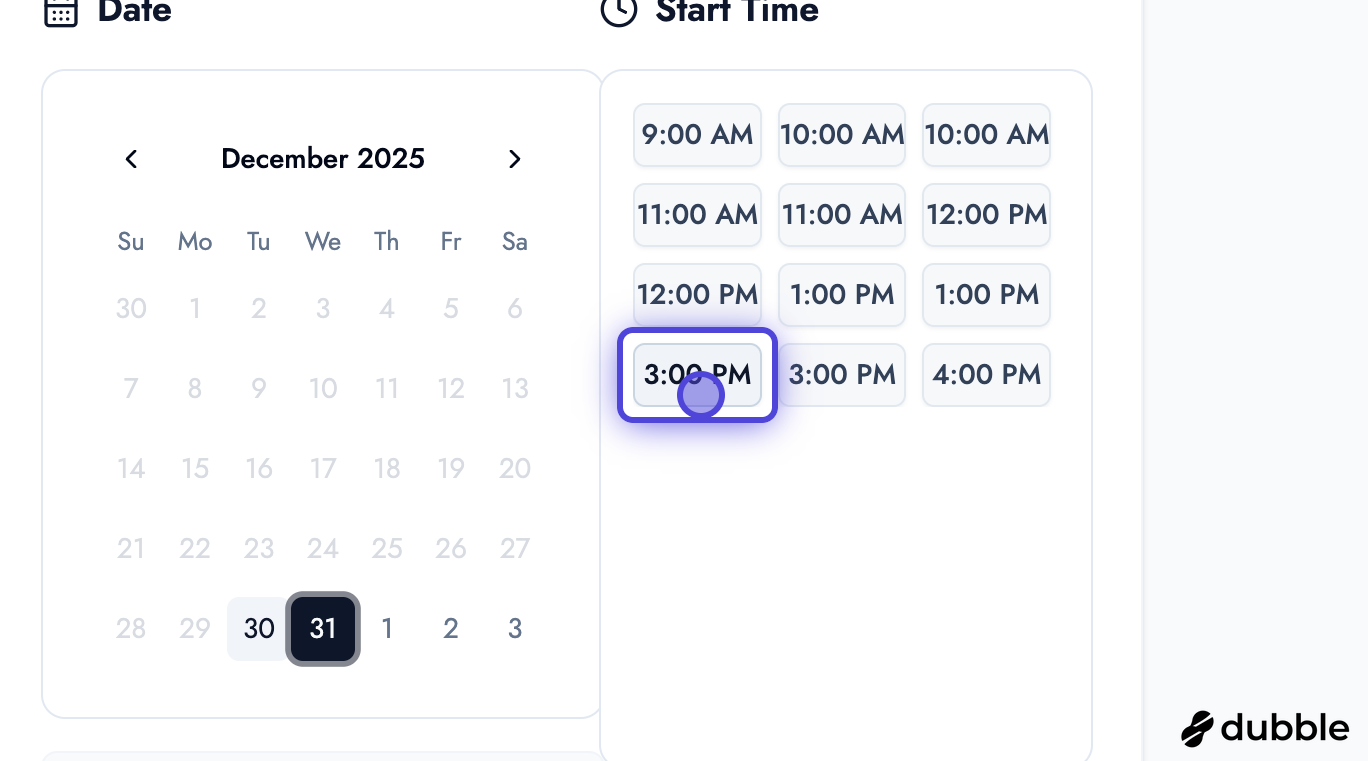Pick the highlighted December 30 date

point(259,629)
